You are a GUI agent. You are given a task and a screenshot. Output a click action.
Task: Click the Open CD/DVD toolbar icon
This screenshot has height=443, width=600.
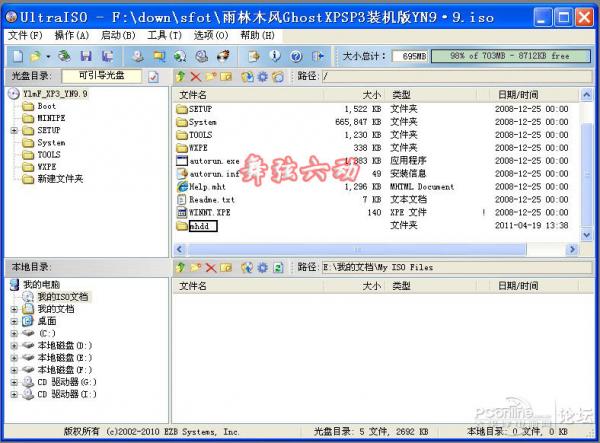coord(64,56)
